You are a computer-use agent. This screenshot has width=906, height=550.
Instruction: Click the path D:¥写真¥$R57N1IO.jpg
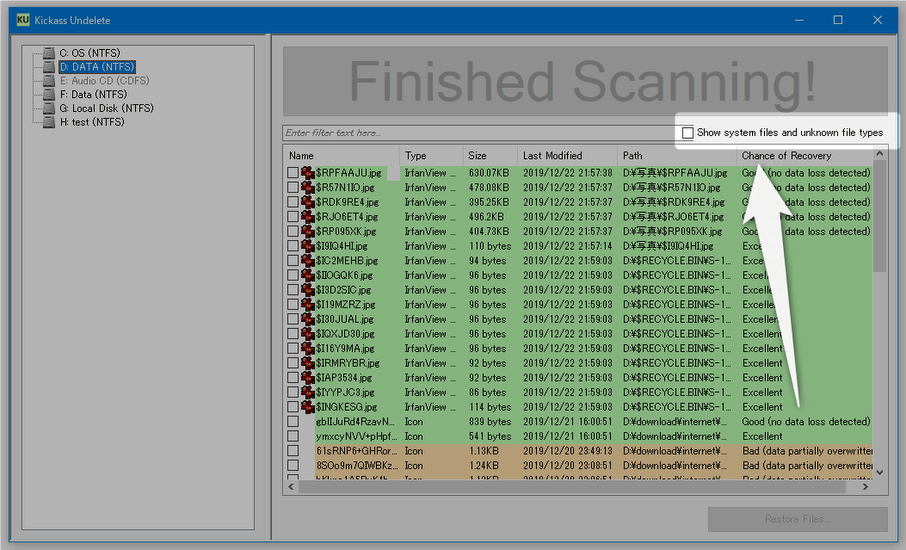(671, 187)
